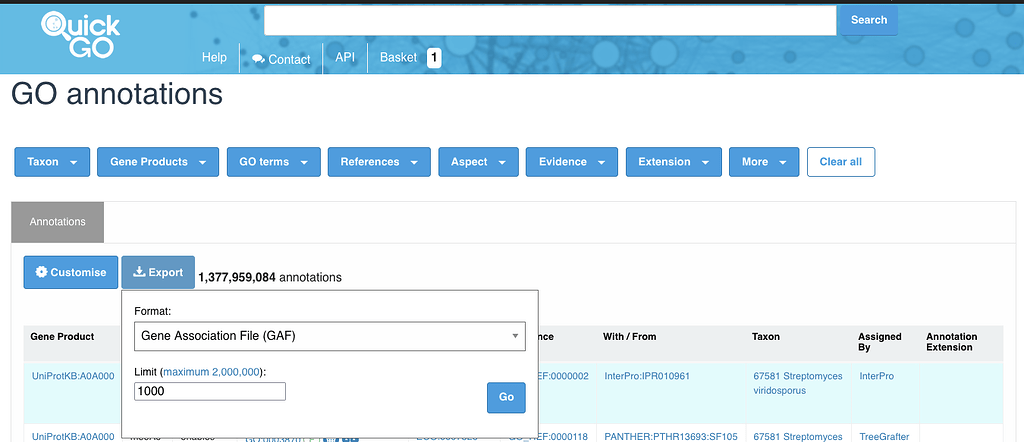Expand the More filter dropdown
1024x442 pixels.
pos(764,162)
